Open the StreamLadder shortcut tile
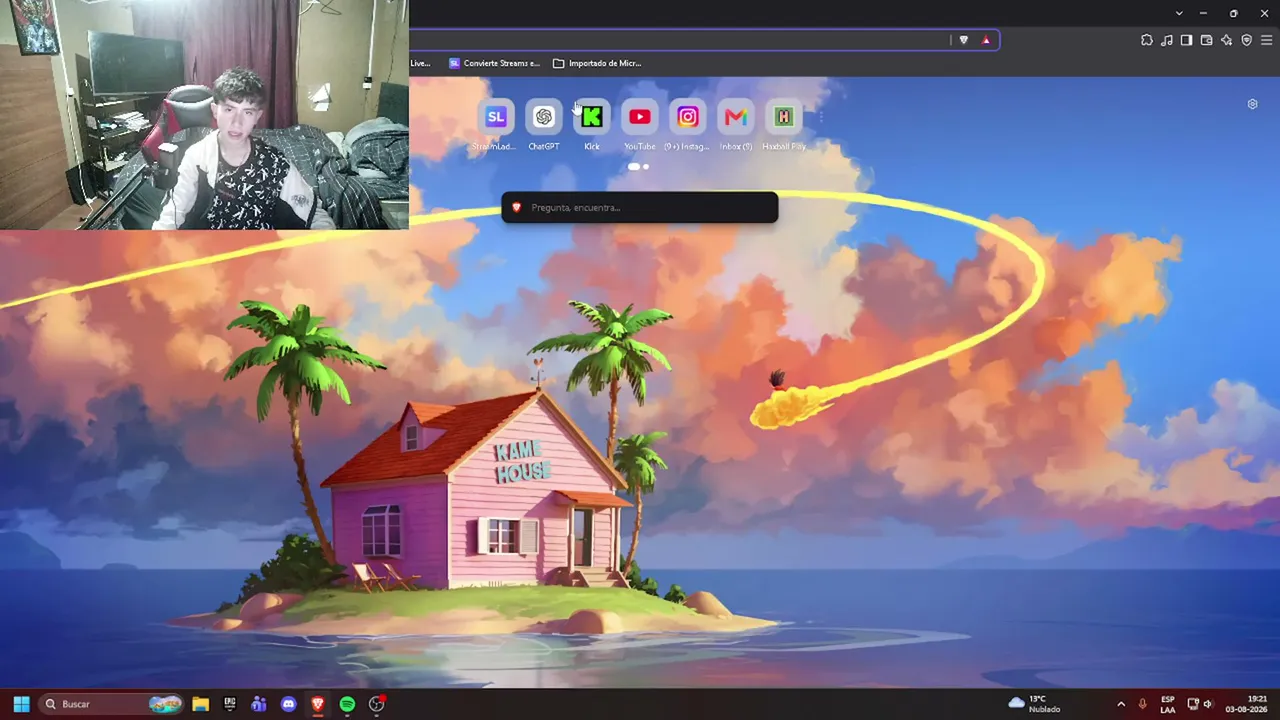This screenshot has width=1280, height=720. click(496, 117)
